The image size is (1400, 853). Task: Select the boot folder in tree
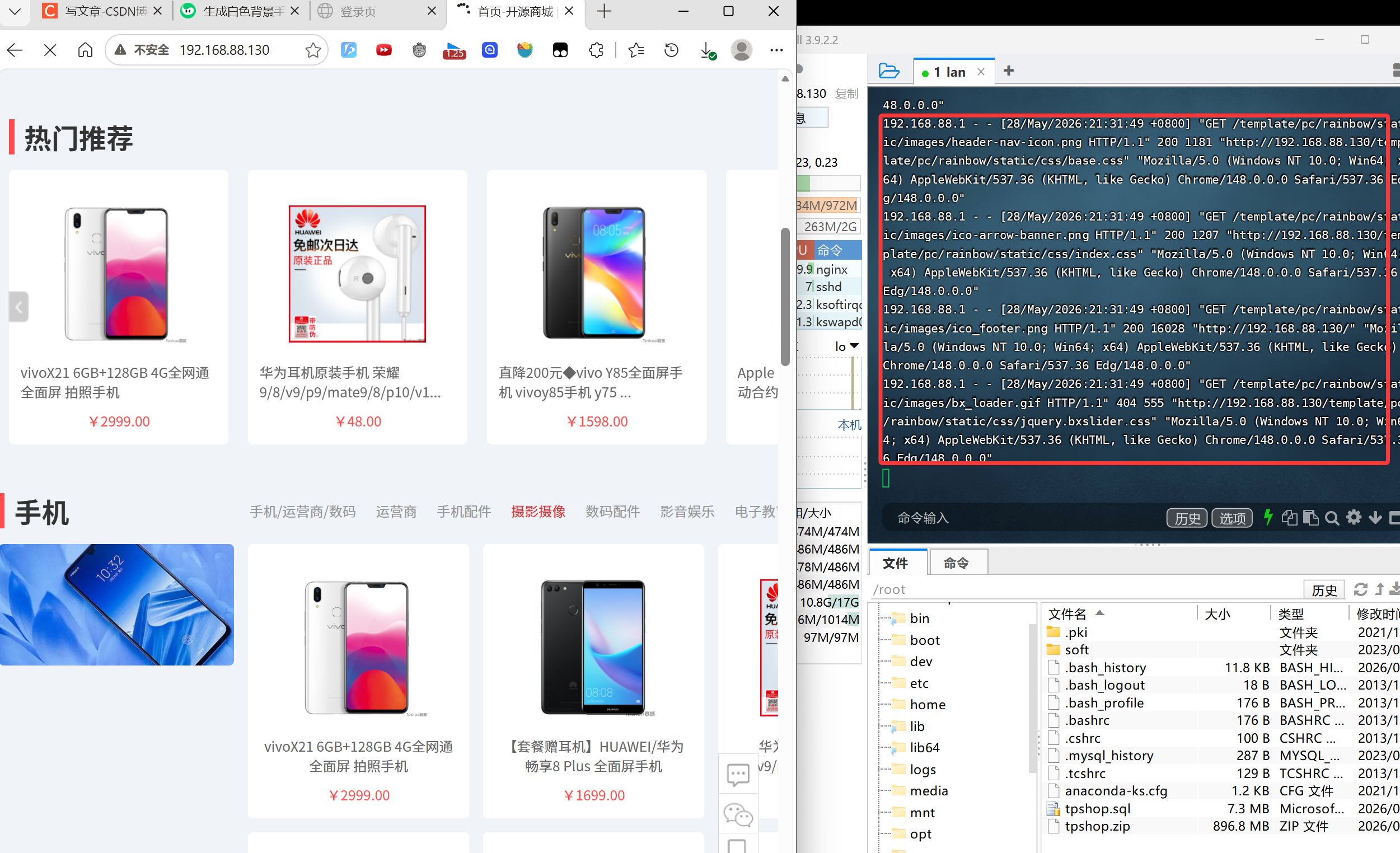[x=924, y=640]
